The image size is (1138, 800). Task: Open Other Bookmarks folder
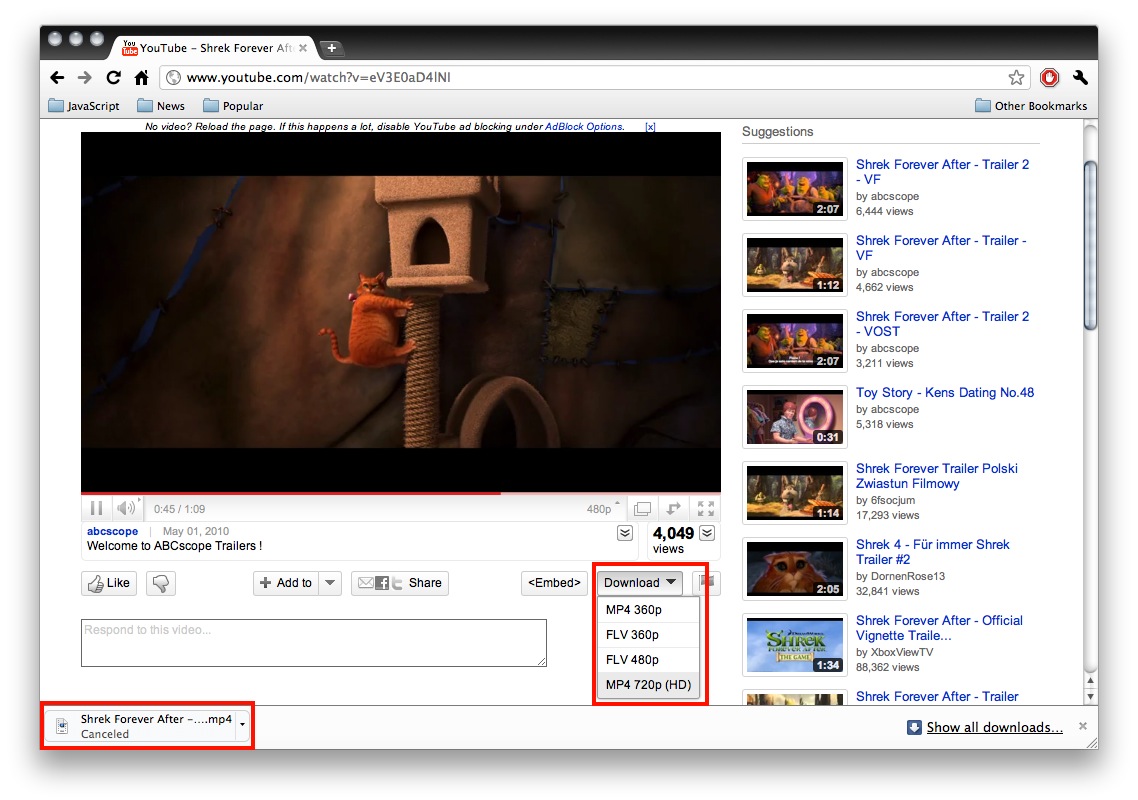1031,106
